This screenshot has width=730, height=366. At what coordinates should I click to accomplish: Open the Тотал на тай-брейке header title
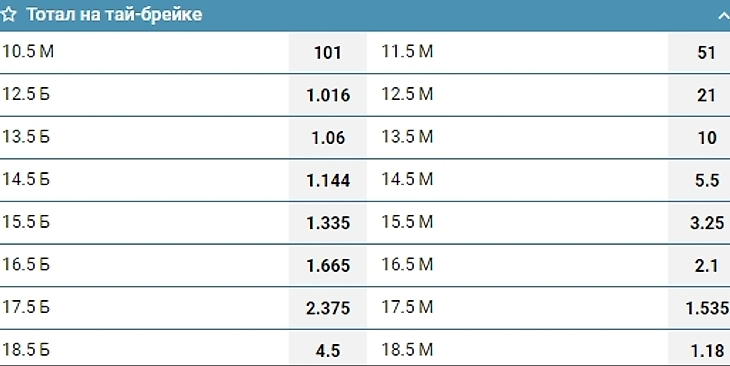[114, 14]
